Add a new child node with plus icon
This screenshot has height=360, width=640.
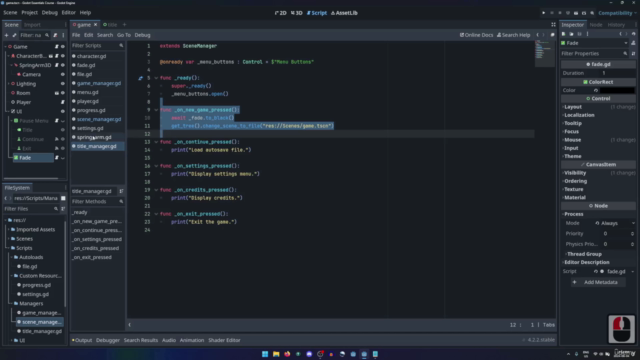pyautogui.click(x=6, y=36)
